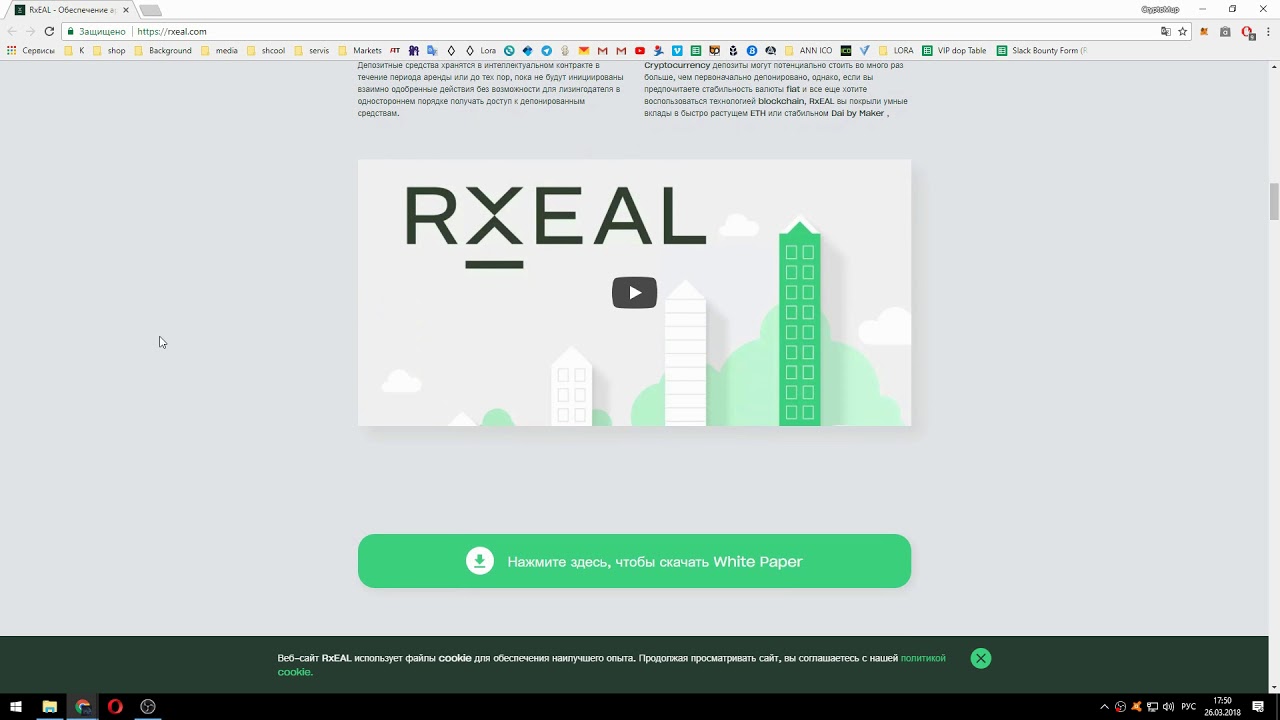Open the Сервисы apps shortcut
1280x720 pixels.
tap(31, 50)
